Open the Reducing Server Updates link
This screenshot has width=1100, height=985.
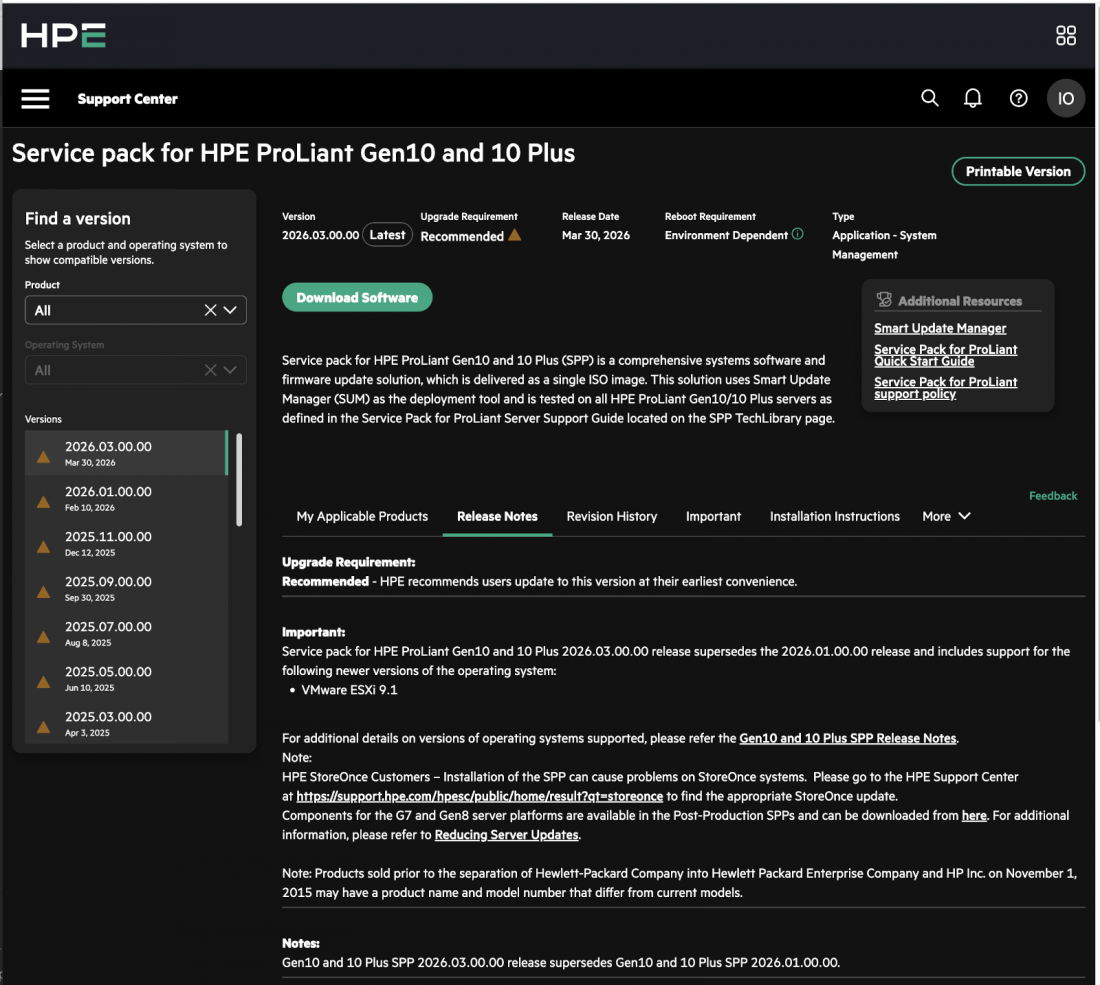click(x=507, y=835)
